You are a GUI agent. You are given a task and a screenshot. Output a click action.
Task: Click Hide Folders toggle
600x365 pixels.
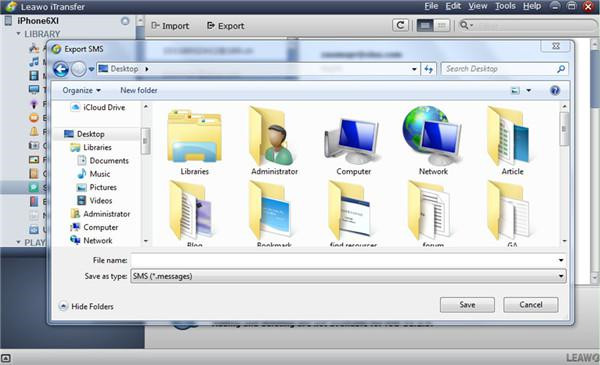[86, 306]
